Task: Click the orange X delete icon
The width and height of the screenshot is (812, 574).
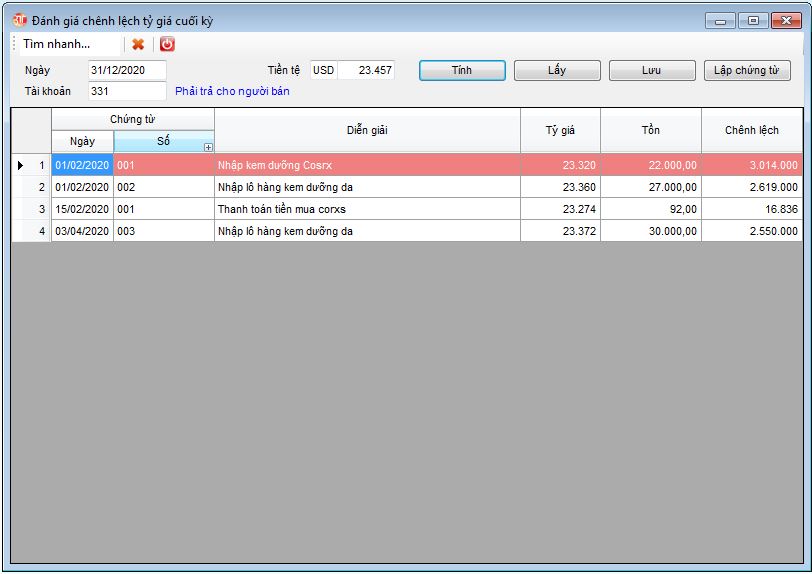Action: pos(138,44)
